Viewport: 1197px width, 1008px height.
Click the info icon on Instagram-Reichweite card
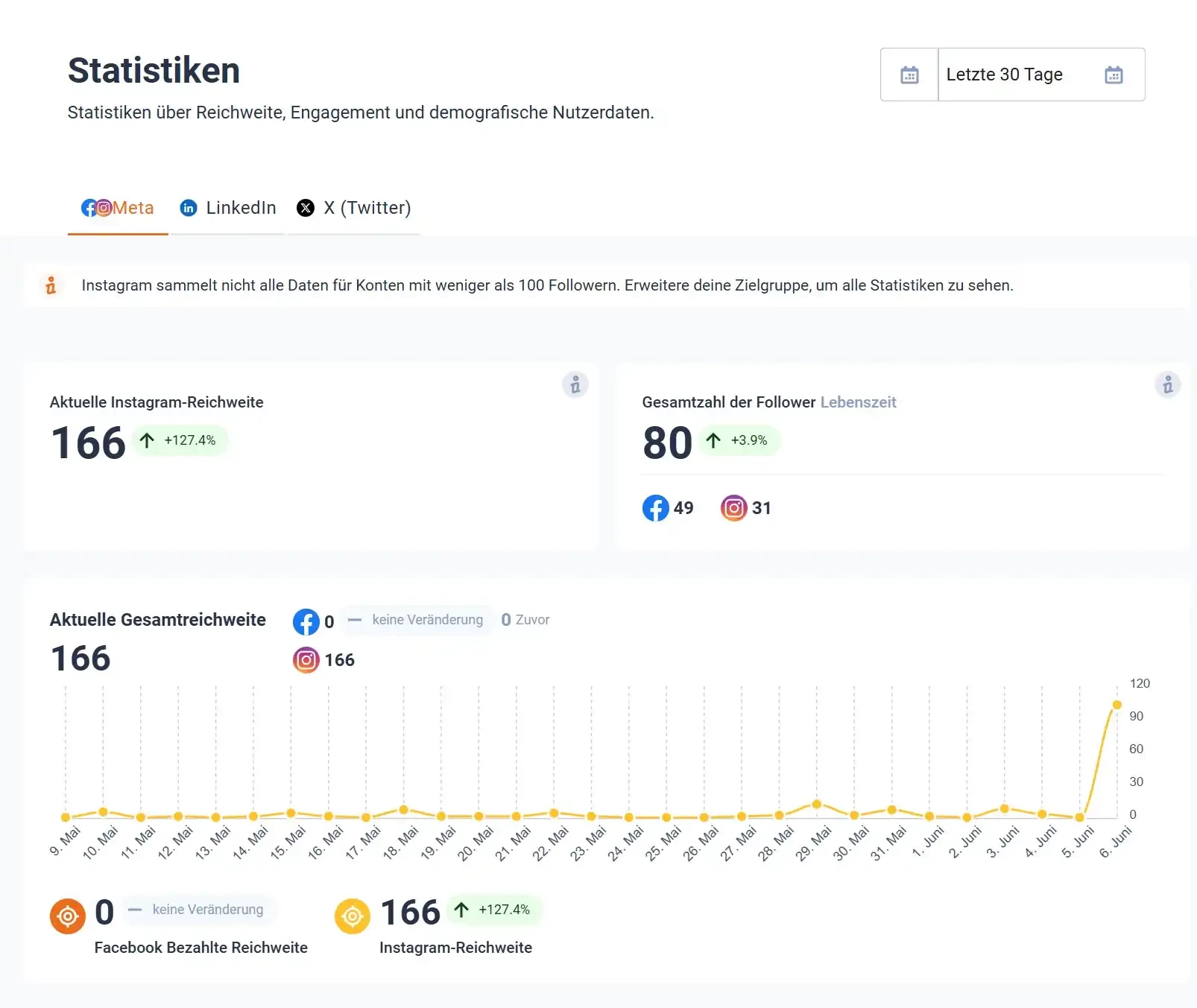pyautogui.click(x=575, y=384)
